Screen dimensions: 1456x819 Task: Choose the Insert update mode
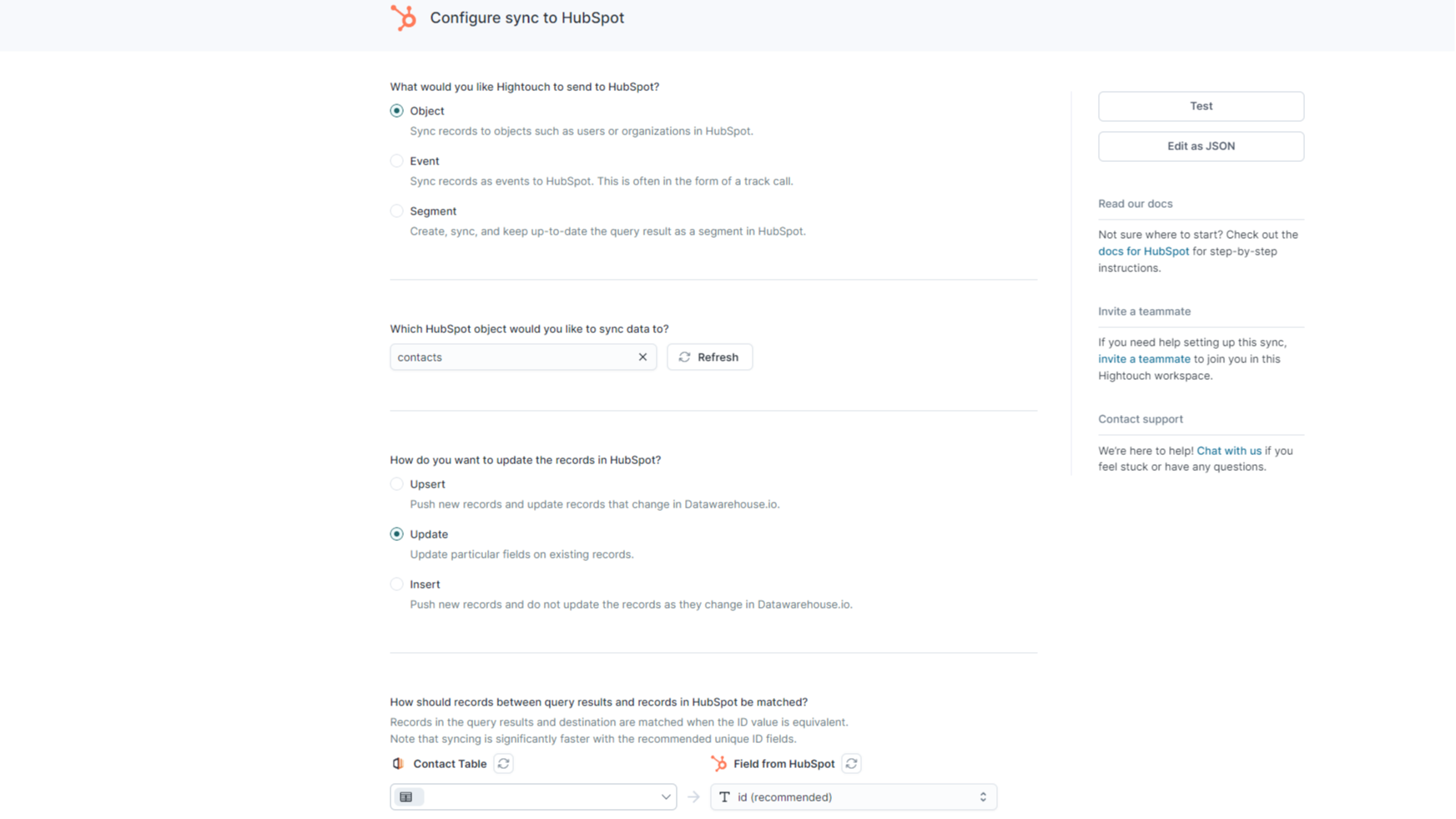397,584
